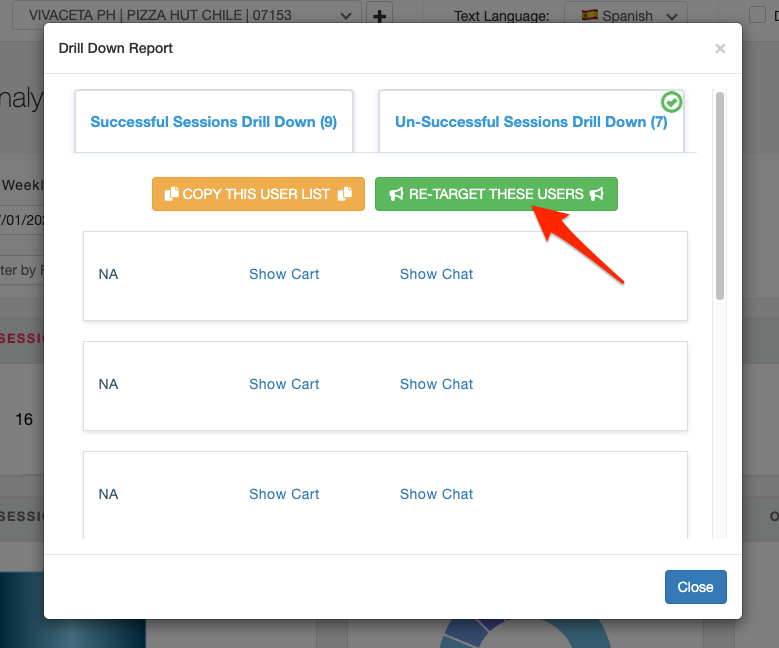This screenshot has width=779, height=648.
Task: Click the plus icon beside store selector
Action: point(379,15)
